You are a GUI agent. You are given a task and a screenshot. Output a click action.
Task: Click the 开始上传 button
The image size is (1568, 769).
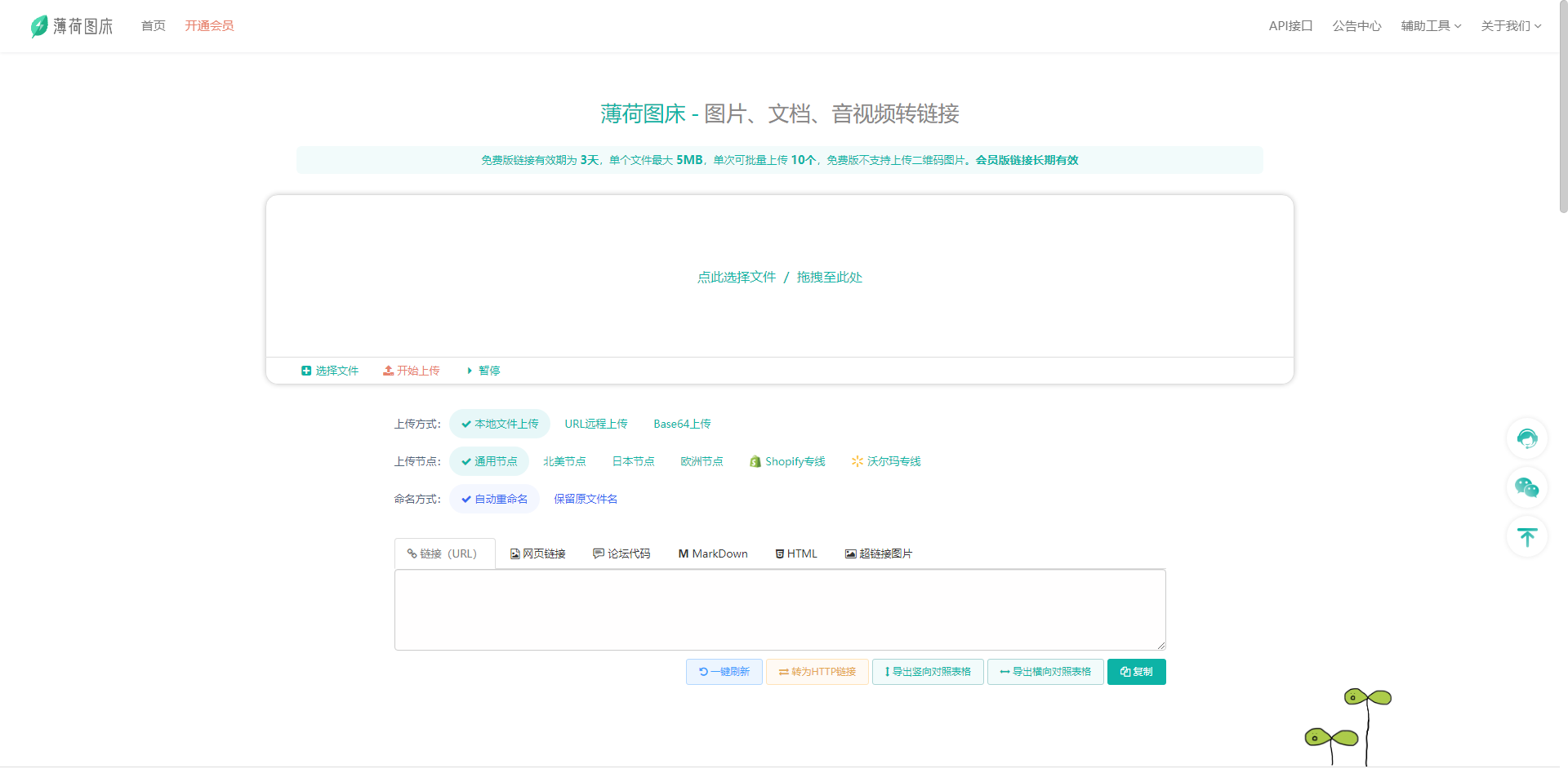coord(412,371)
